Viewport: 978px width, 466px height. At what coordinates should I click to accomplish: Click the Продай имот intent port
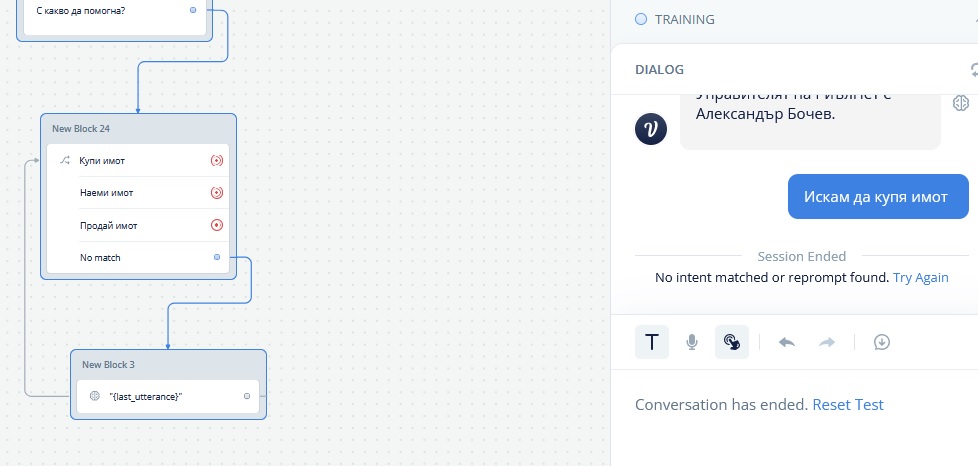tap(217, 225)
